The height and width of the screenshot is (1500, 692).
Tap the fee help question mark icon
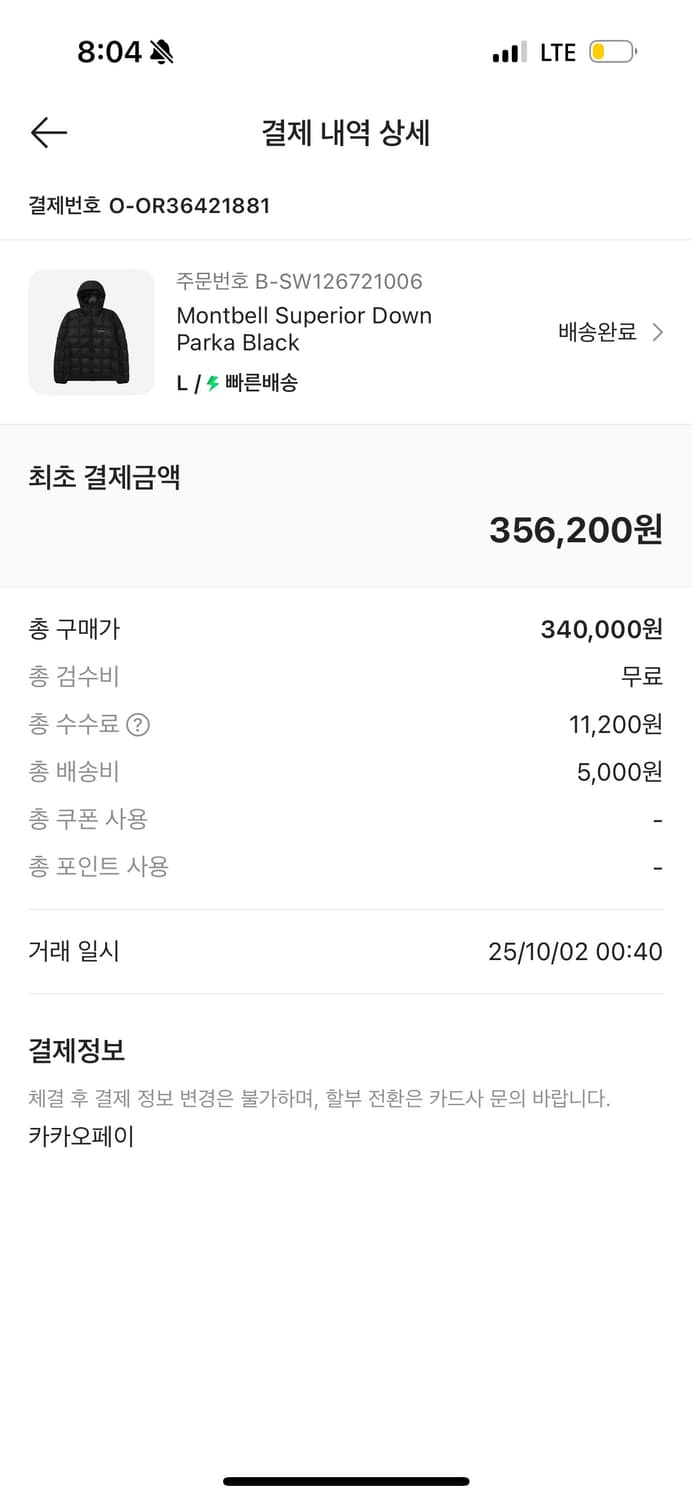[x=138, y=724]
